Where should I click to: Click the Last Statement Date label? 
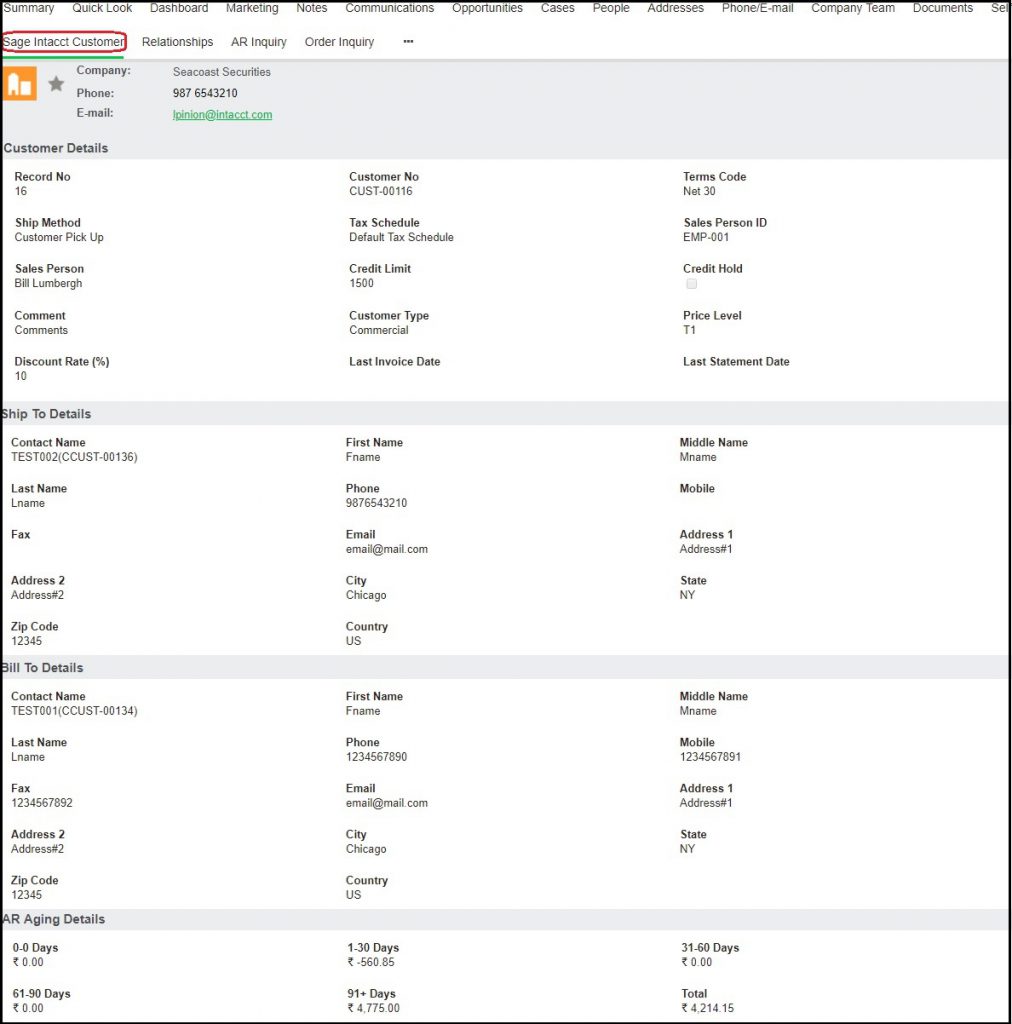(736, 361)
